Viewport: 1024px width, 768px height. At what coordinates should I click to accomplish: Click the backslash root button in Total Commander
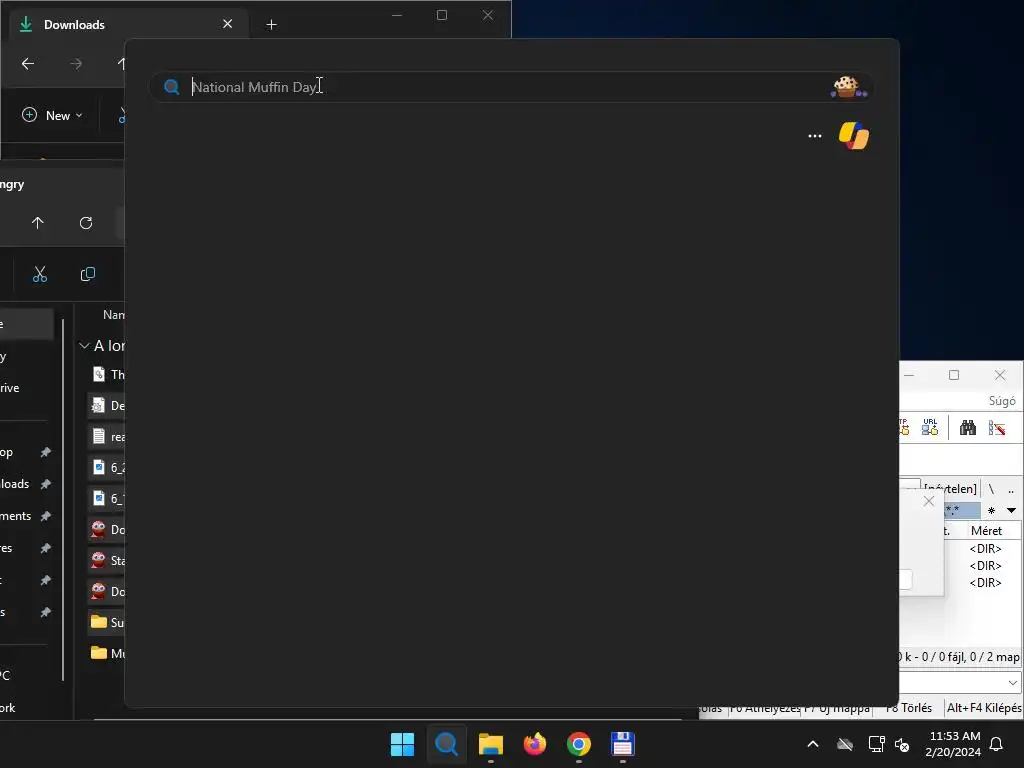(x=991, y=489)
